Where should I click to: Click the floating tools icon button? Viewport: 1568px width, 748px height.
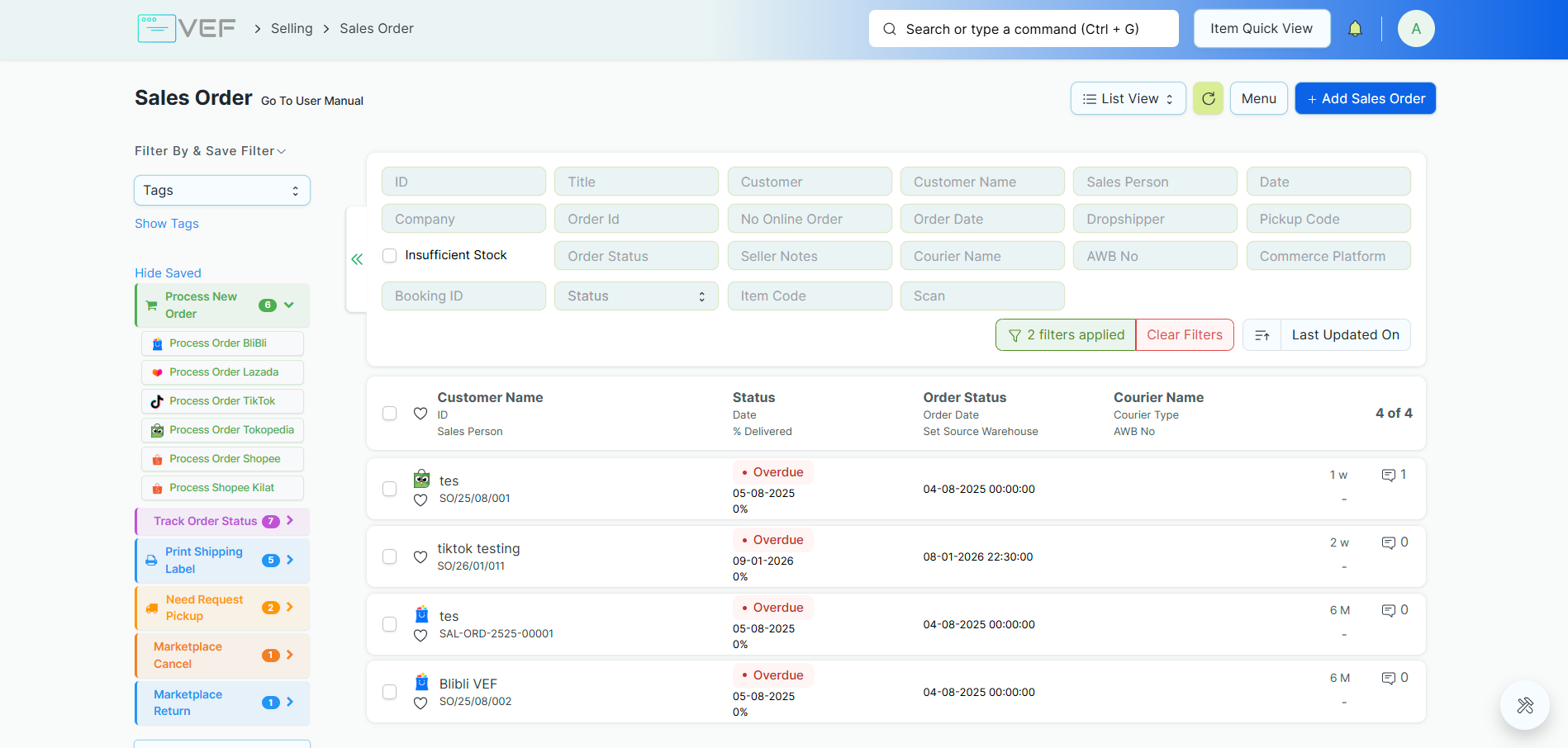click(x=1524, y=705)
